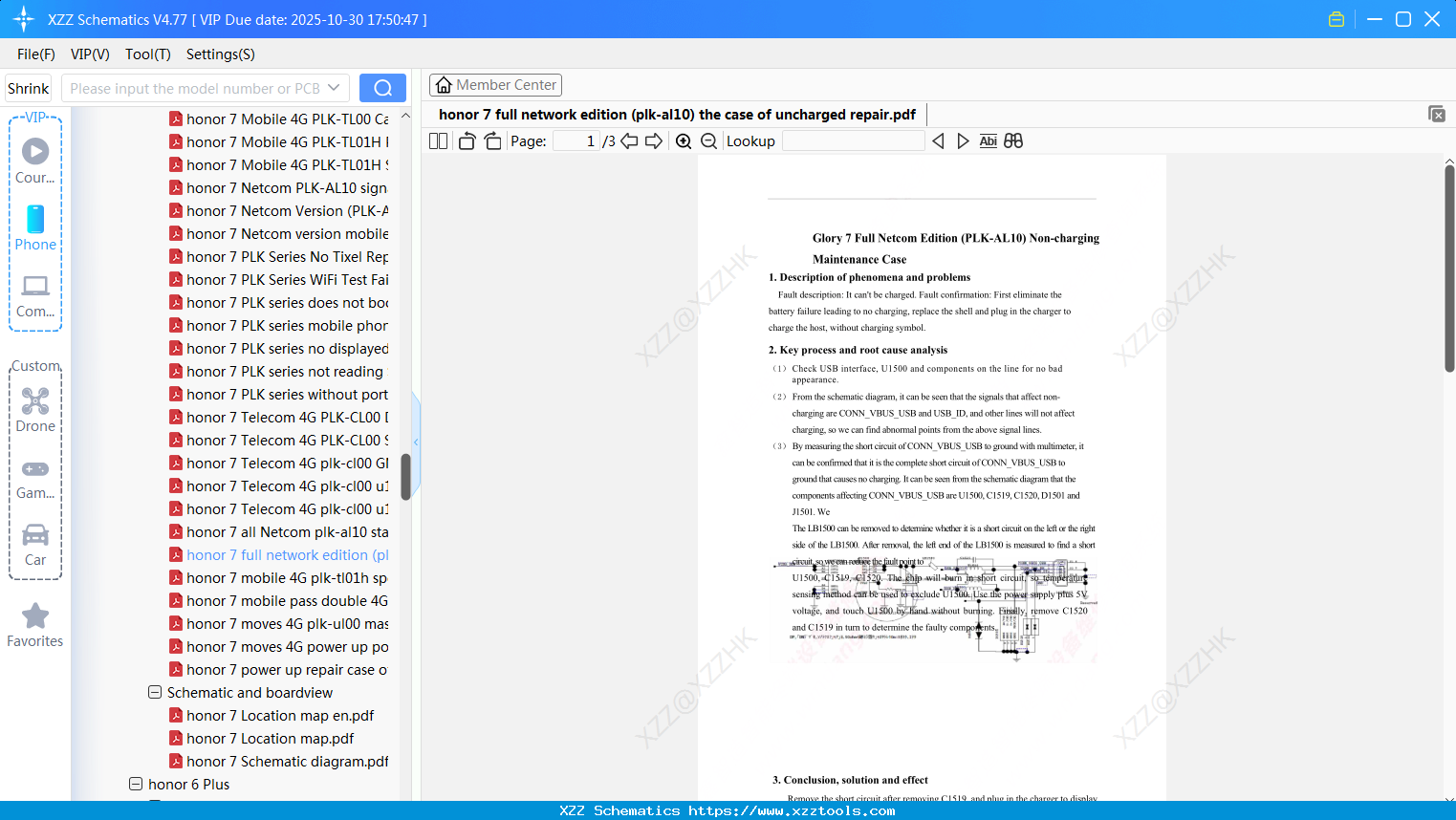Open honor 7 all Netcom plk-al10 file

288,531
